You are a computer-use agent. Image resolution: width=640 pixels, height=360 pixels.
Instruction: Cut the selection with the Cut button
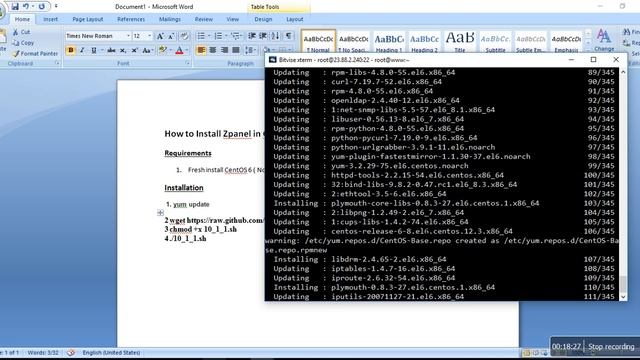[21, 32]
